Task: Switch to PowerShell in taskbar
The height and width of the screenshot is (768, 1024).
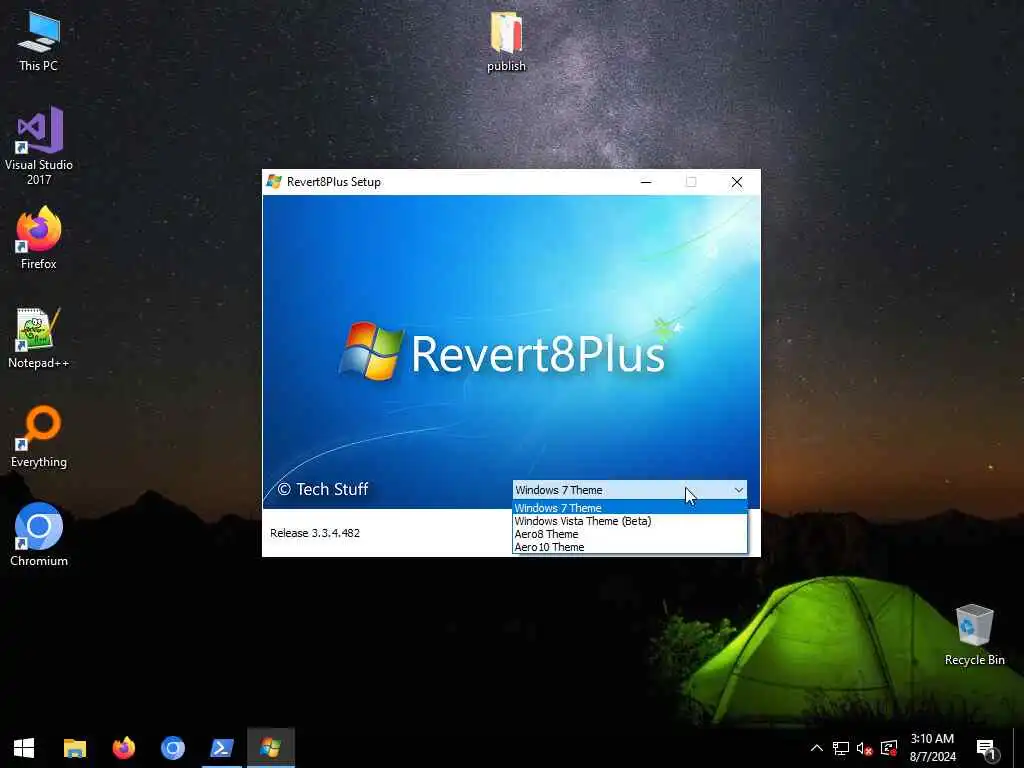Action: coord(221,748)
